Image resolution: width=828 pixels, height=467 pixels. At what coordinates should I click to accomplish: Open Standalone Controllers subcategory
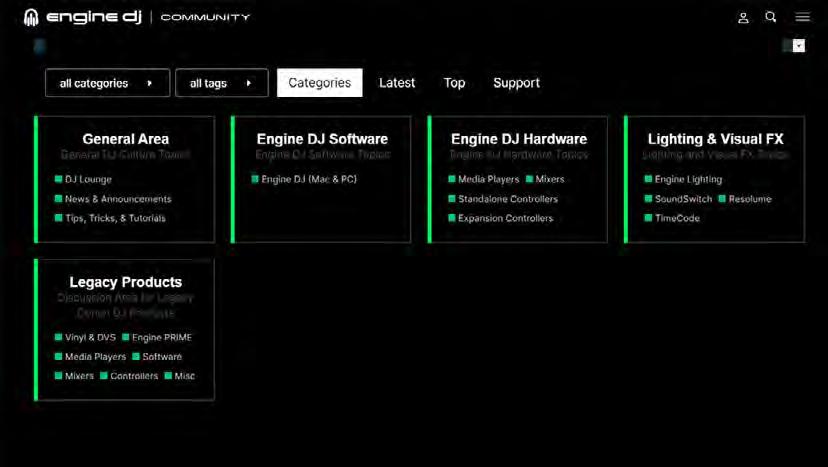[503, 199]
